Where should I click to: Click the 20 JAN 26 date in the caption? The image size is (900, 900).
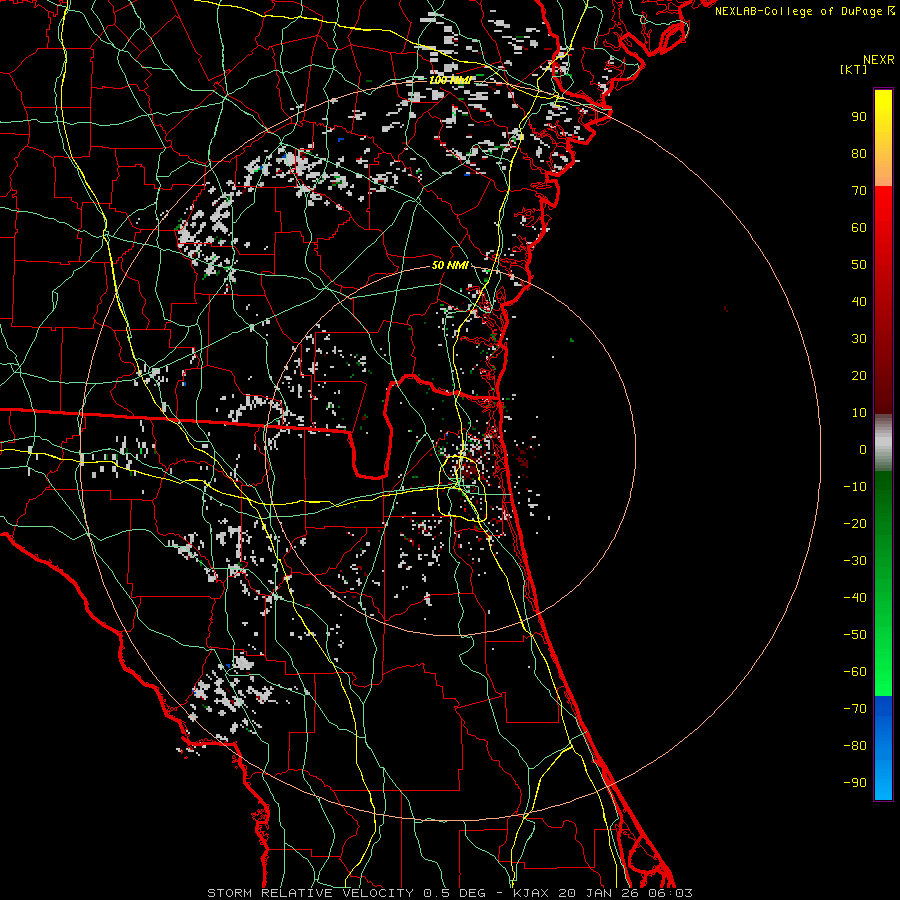coord(598,893)
